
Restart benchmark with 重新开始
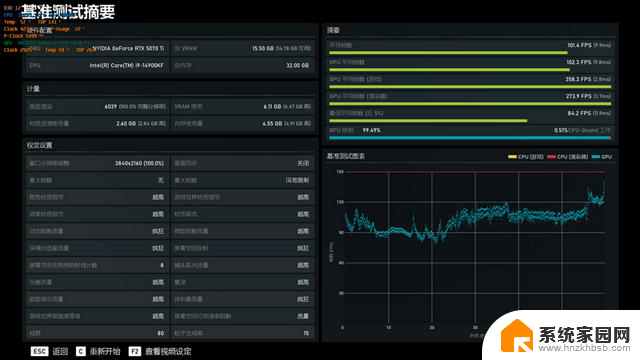(x=105, y=351)
